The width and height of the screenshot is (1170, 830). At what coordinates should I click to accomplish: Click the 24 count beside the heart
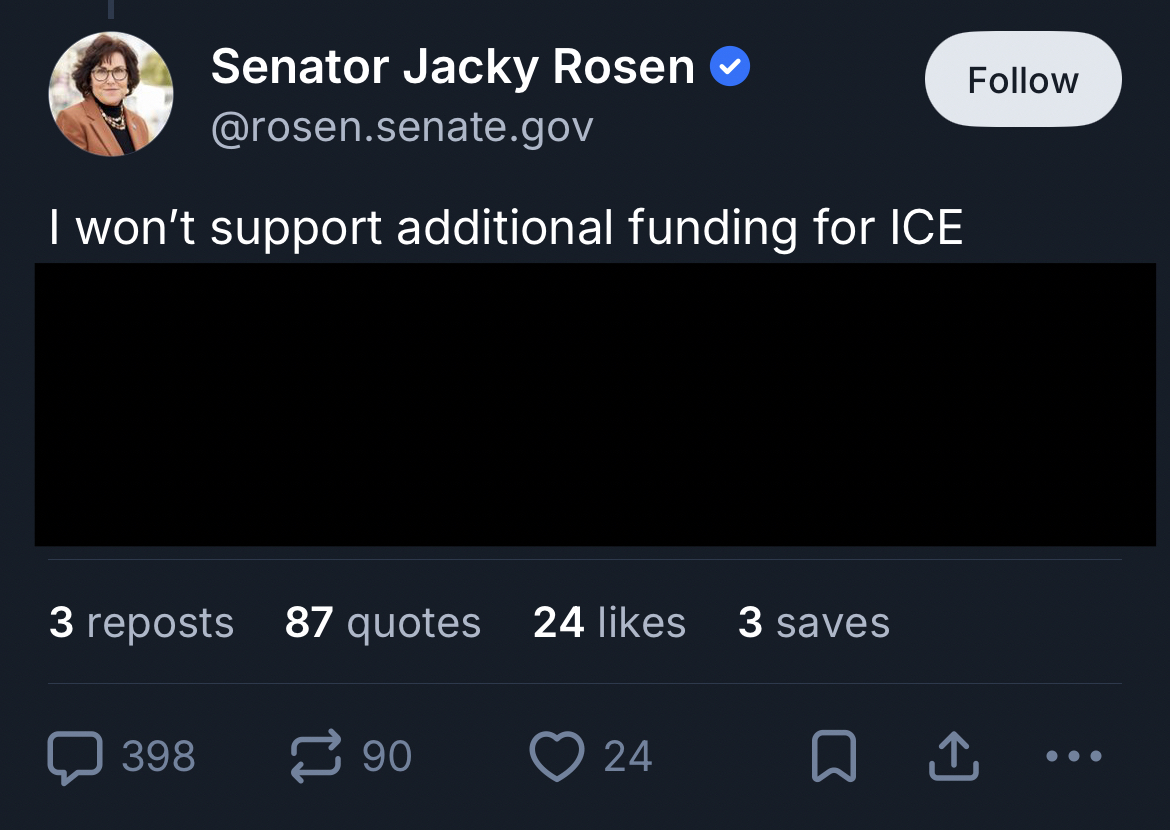(x=628, y=757)
